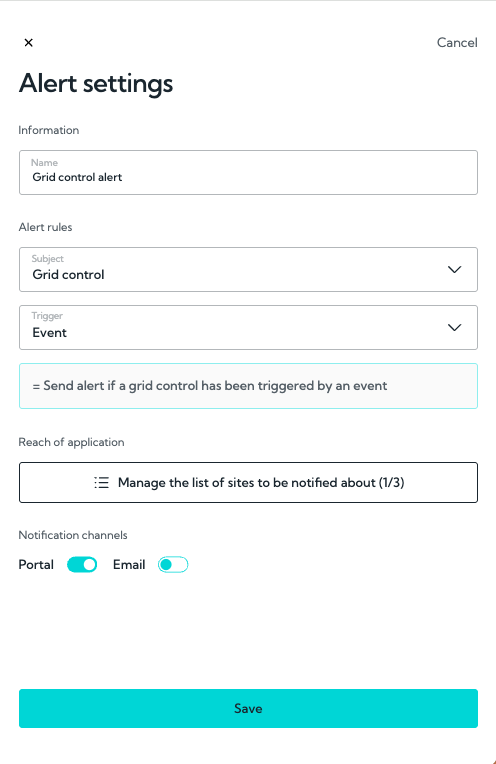Save the alert settings

click(248, 708)
